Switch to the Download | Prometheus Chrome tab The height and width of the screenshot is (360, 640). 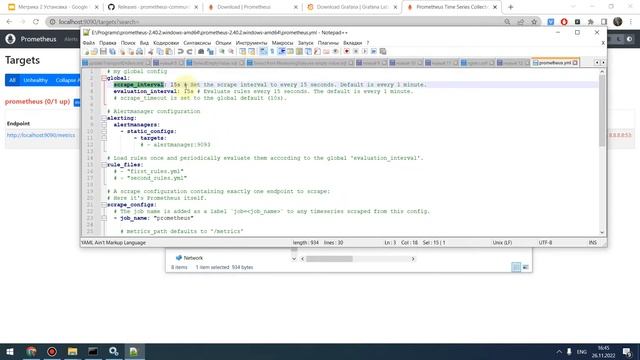(x=253, y=7)
